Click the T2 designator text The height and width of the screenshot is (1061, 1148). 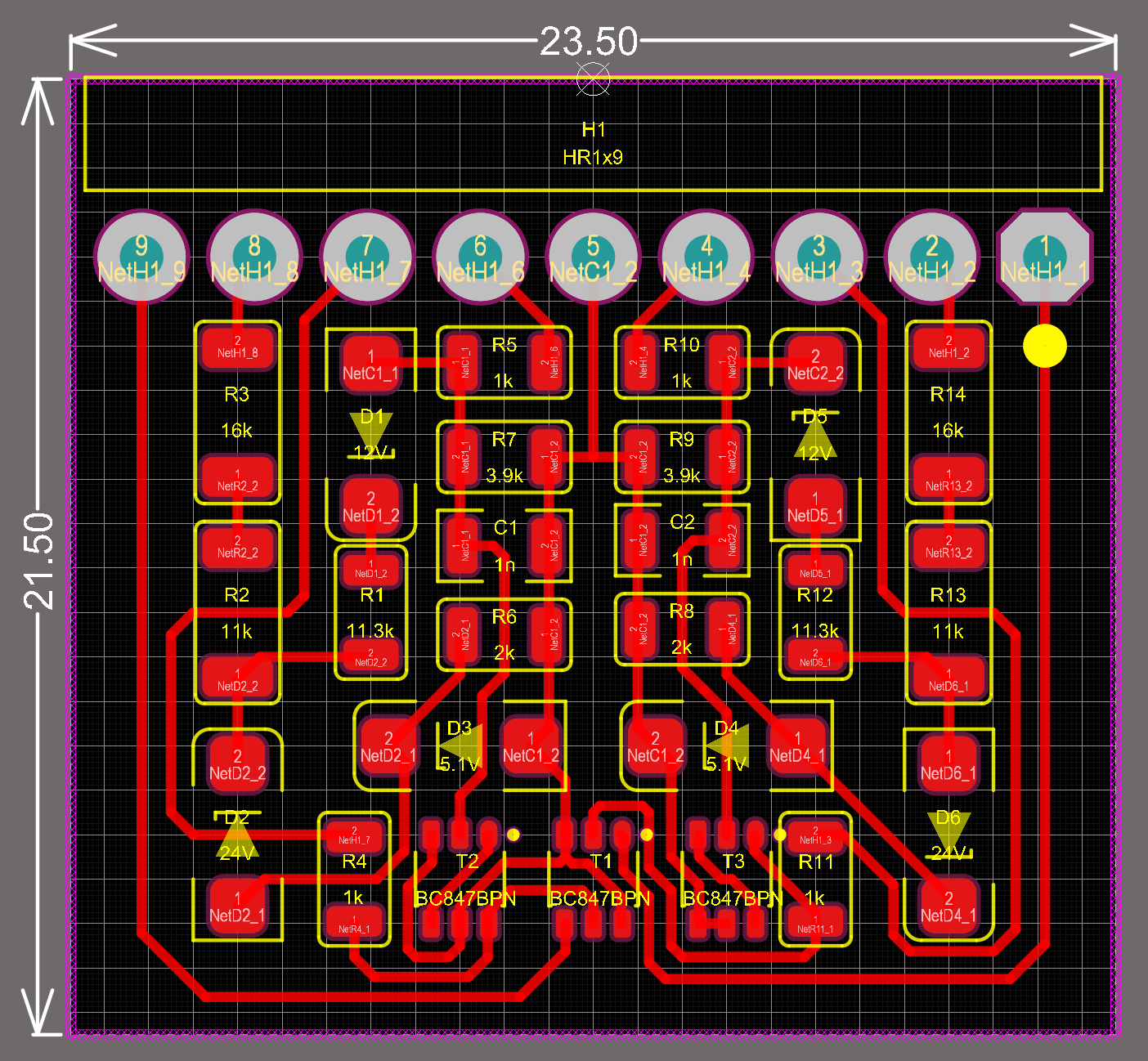[x=467, y=862]
